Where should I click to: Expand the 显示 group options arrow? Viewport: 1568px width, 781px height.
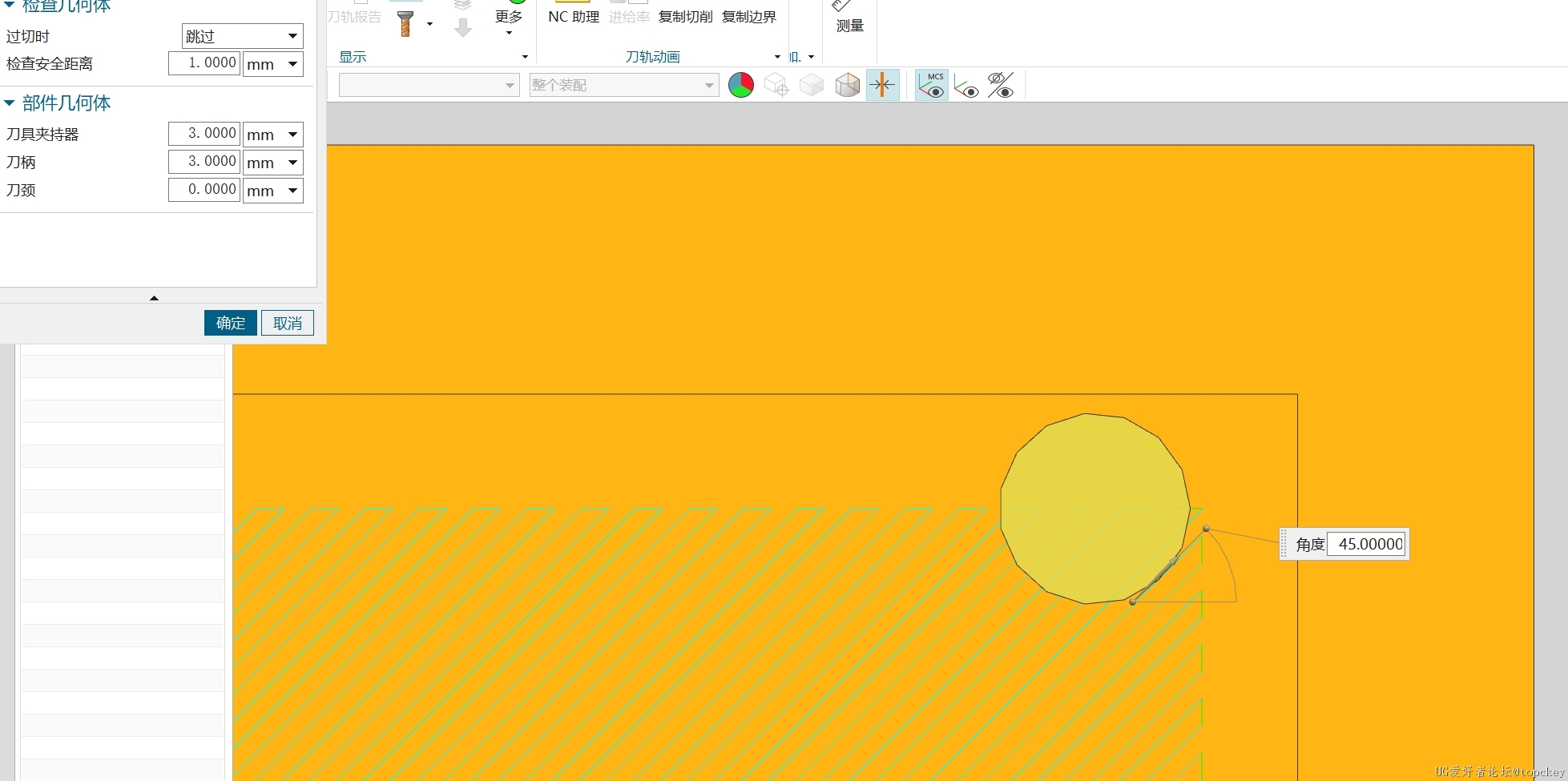(525, 57)
